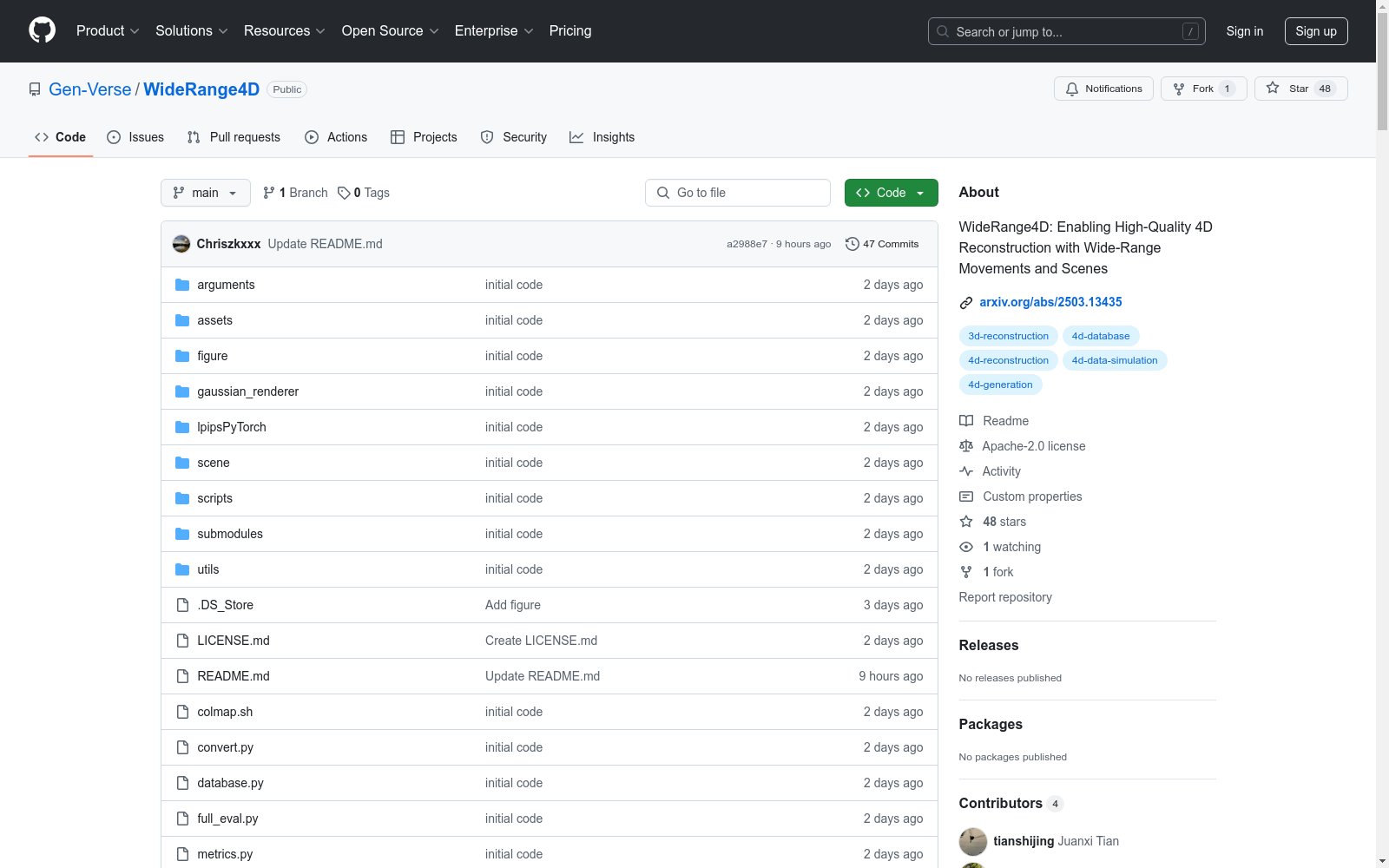The width and height of the screenshot is (1389, 868).
Task: Open the Enterprise dropdown menu
Action: coord(494,30)
